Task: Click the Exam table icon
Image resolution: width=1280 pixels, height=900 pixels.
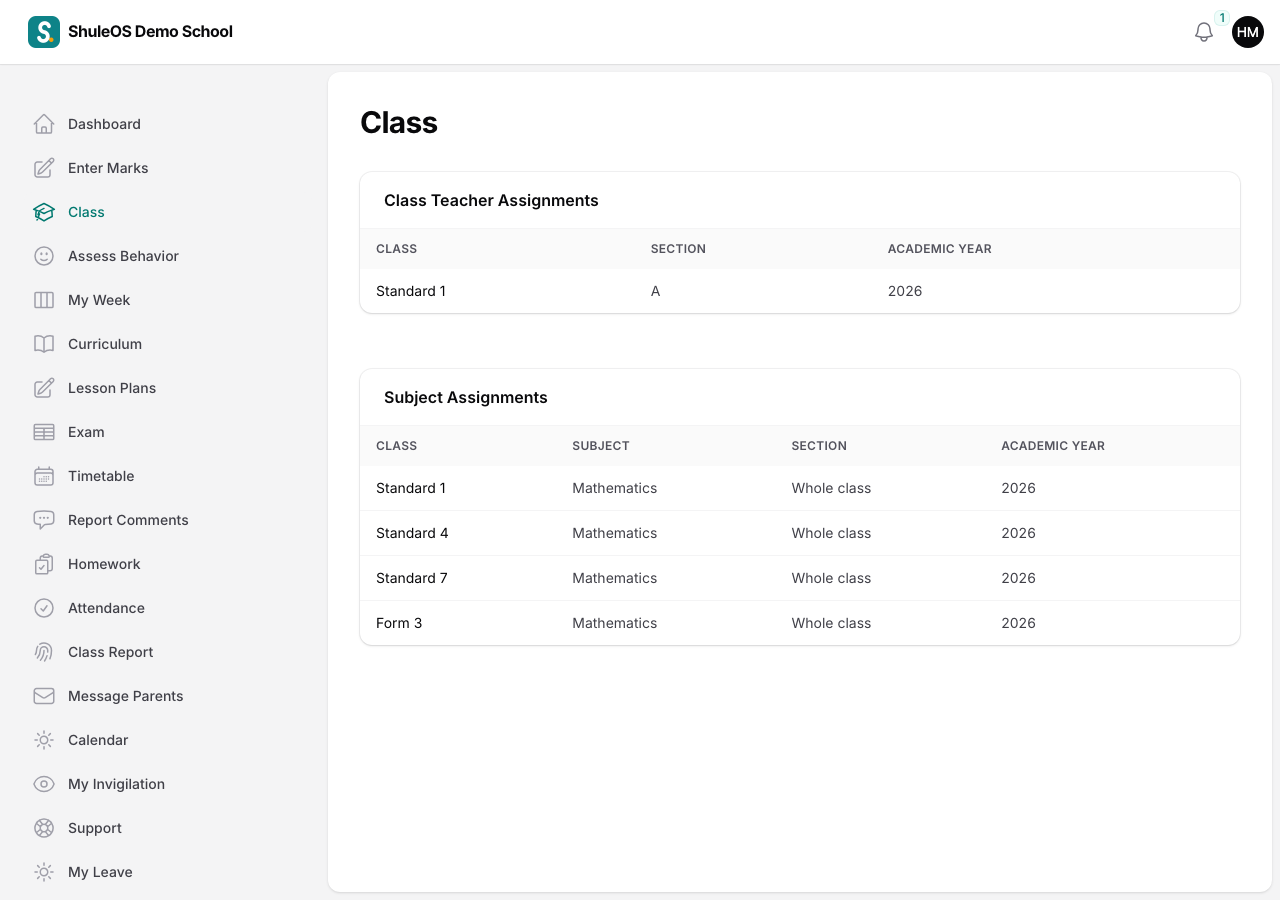Action: coord(44,432)
